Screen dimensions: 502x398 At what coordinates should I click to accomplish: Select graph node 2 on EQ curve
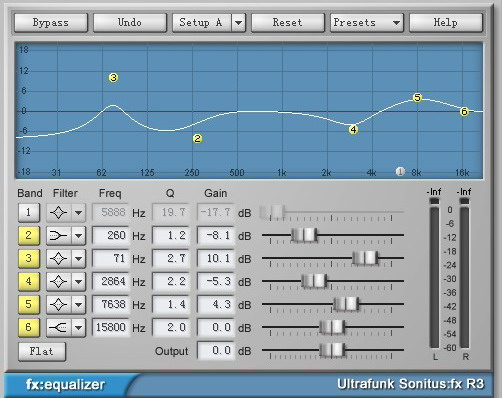pyautogui.click(x=197, y=139)
